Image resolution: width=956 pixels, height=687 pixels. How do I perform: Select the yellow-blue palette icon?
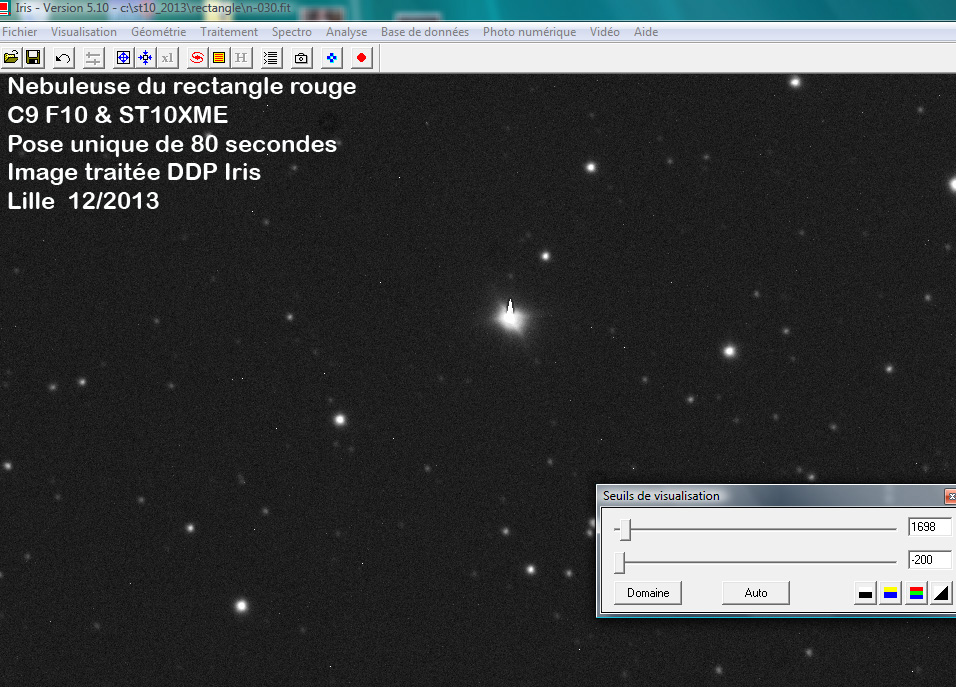pyautogui.click(x=891, y=593)
